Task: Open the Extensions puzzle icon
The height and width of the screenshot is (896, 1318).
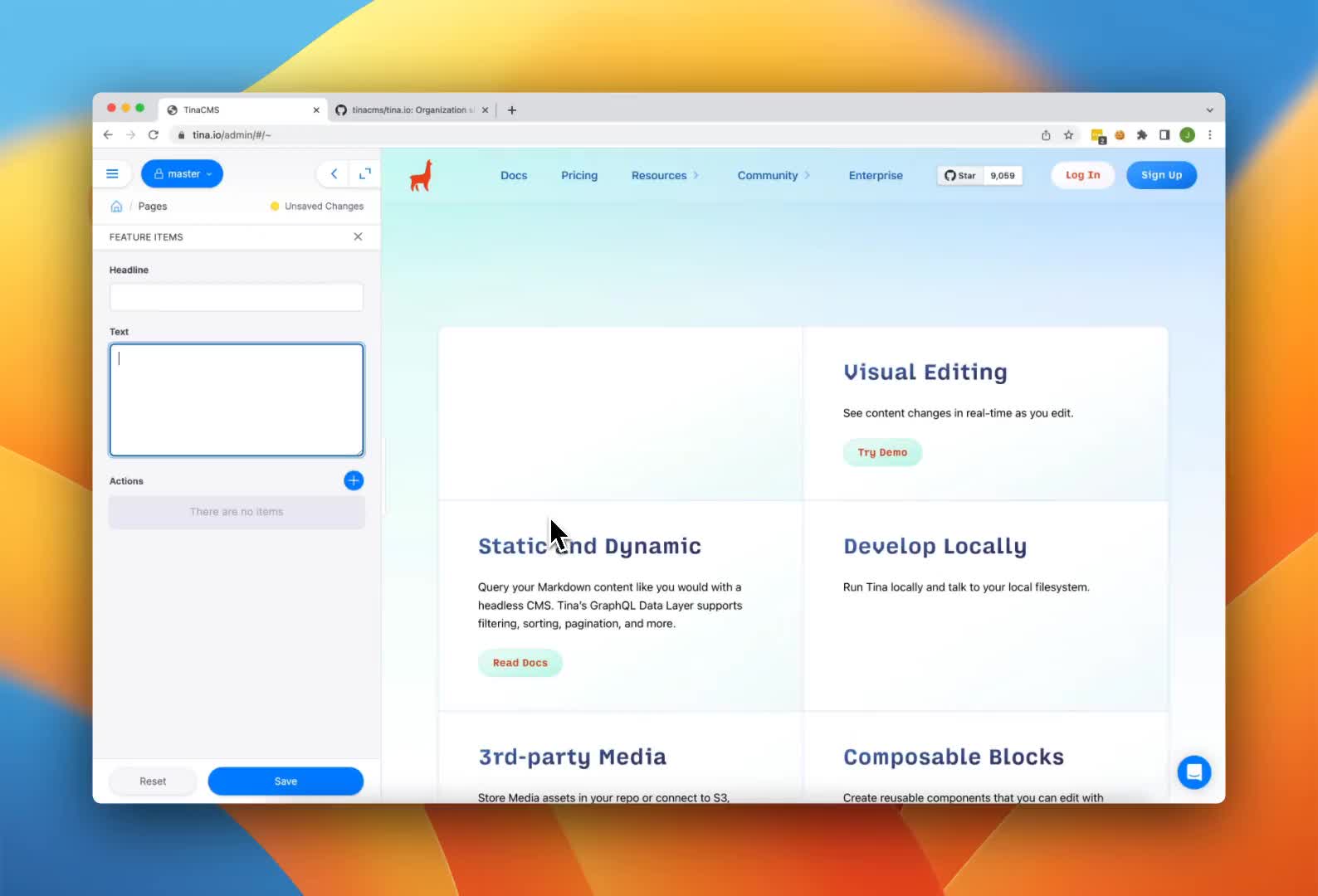Action: (x=1142, y=134)
